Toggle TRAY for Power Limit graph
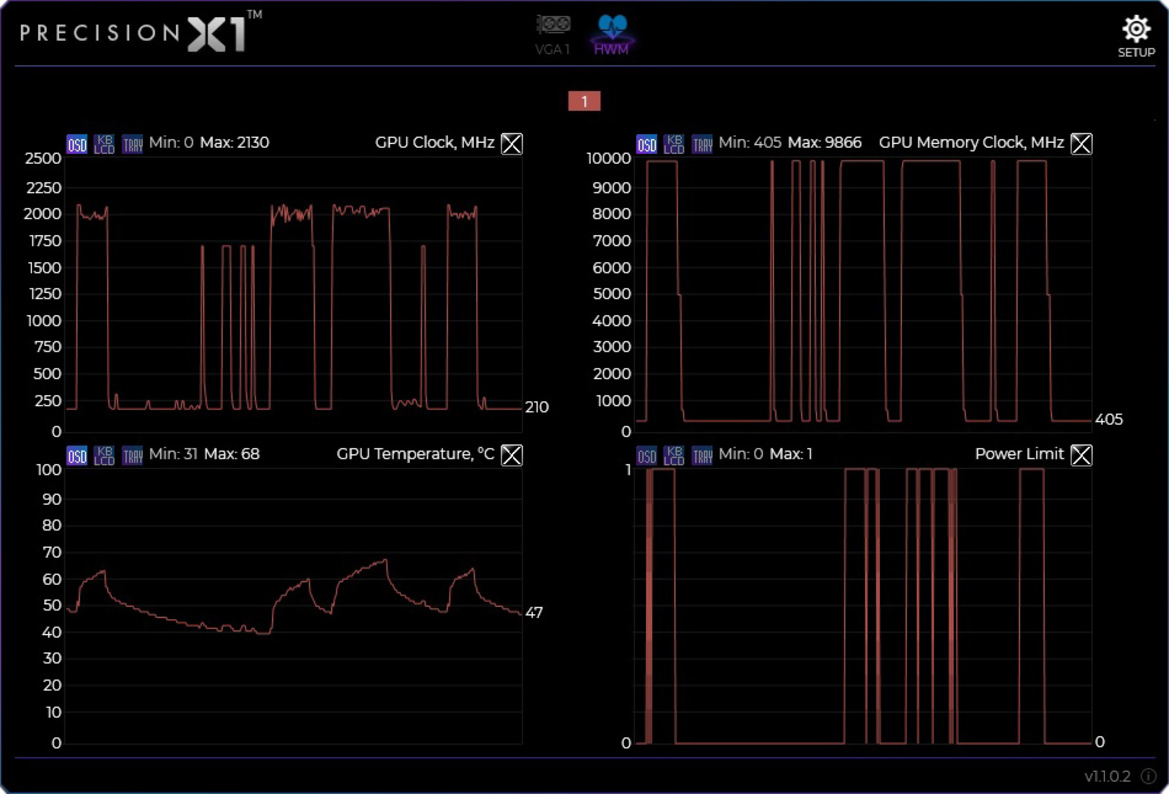1169x794 pixels. [702, 456]
